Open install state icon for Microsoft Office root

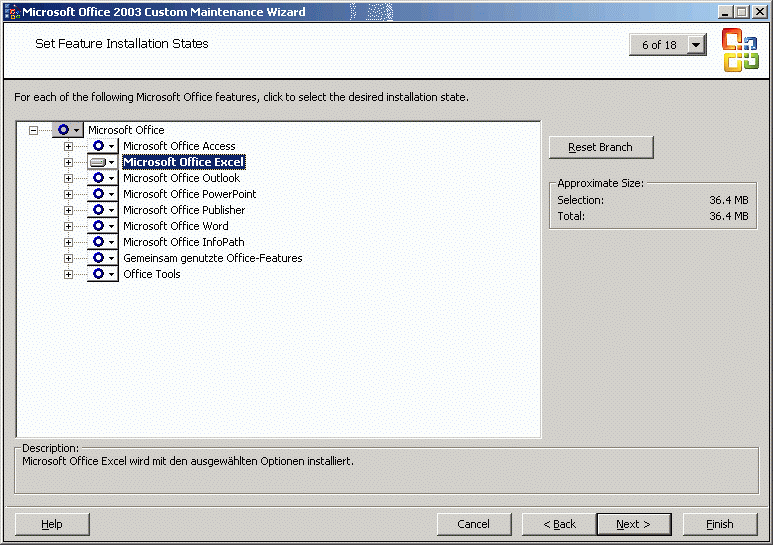[x=68, y=130]
